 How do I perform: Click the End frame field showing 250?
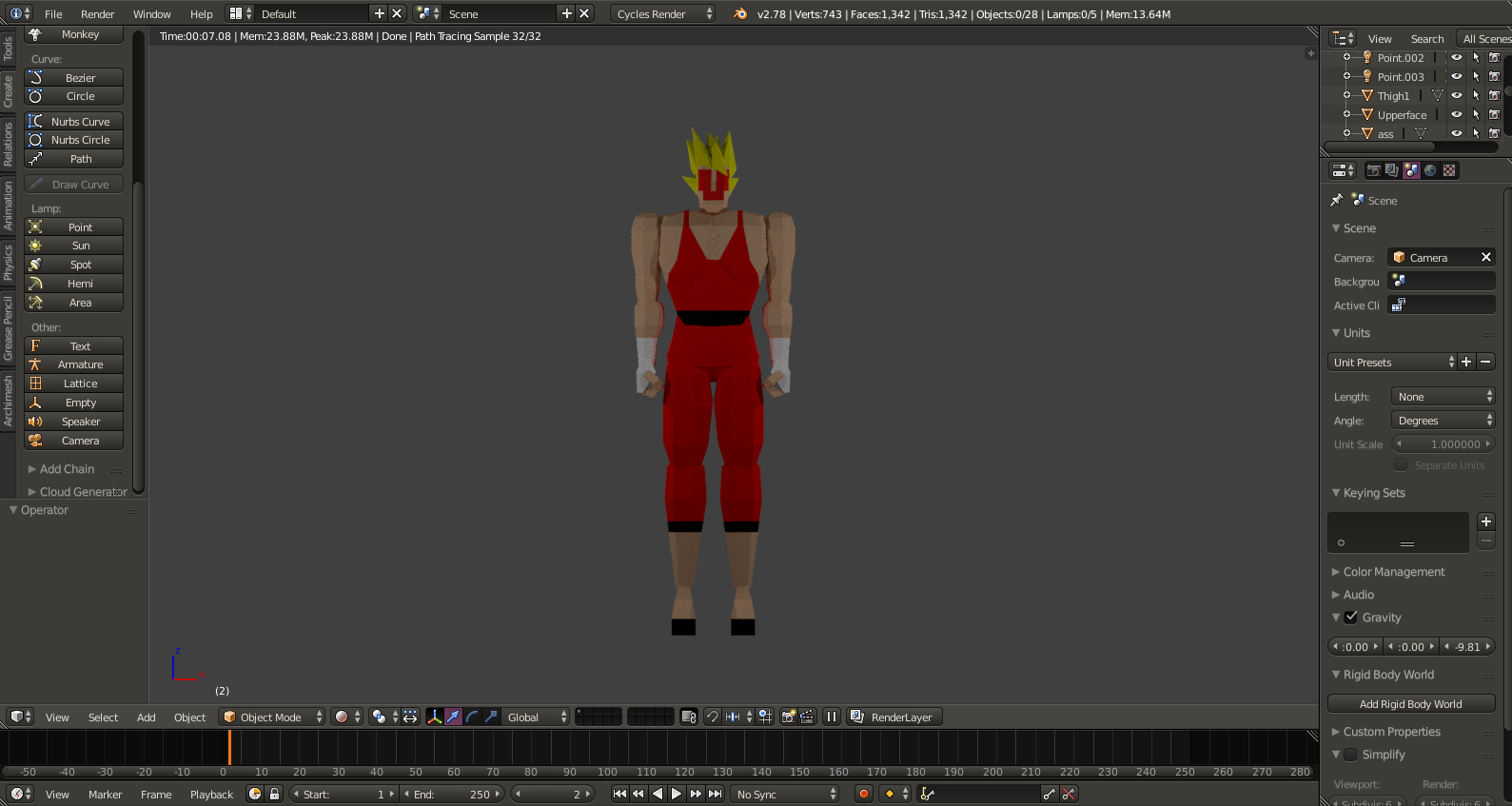(x=452, y=794)
